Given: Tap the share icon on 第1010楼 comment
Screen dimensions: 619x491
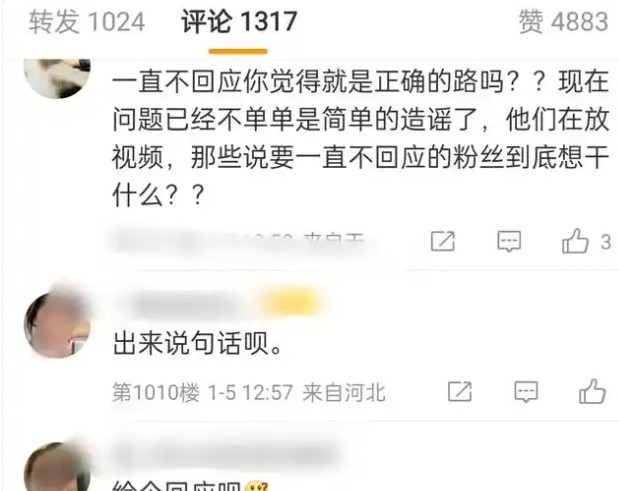Looking at the screenshot, I should (x=460, y=392).
